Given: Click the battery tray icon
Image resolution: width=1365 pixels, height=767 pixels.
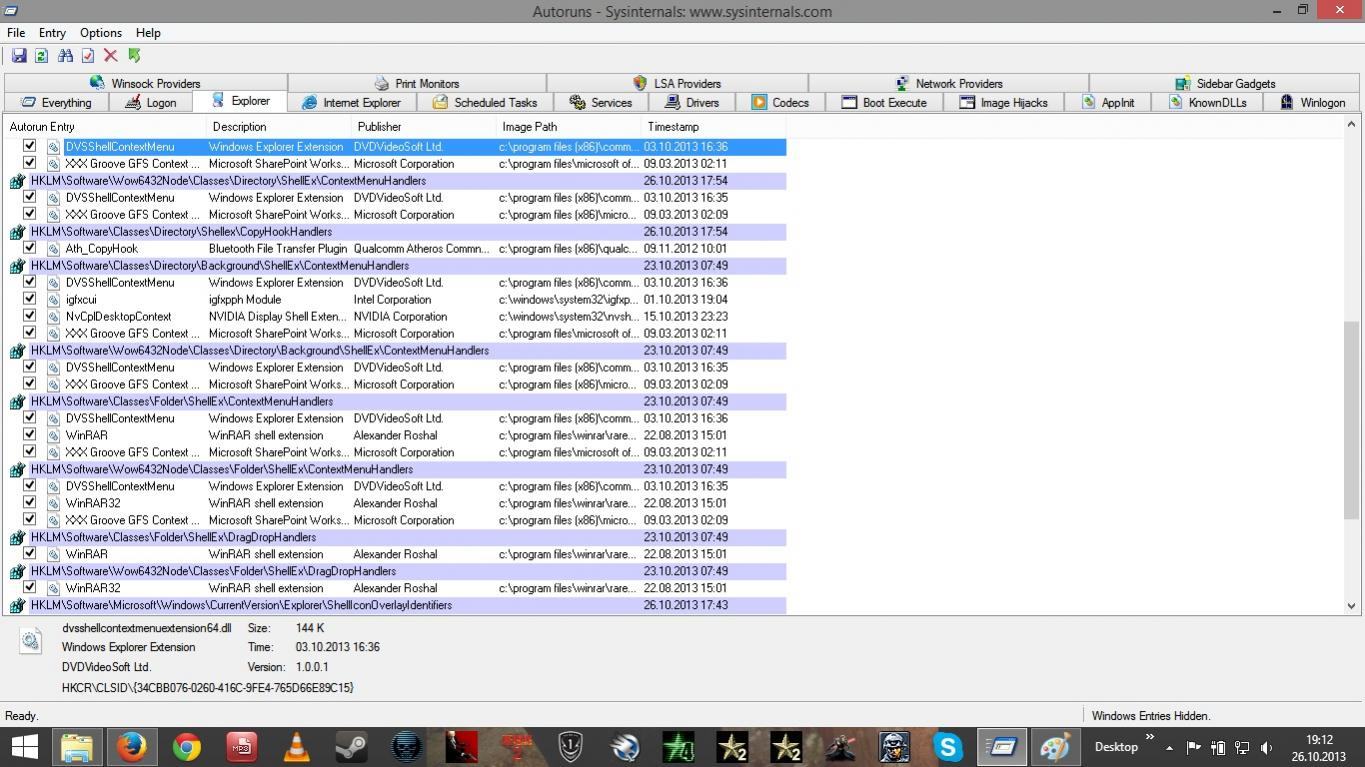Looking at the screenshot, I should click(1218, 747).
